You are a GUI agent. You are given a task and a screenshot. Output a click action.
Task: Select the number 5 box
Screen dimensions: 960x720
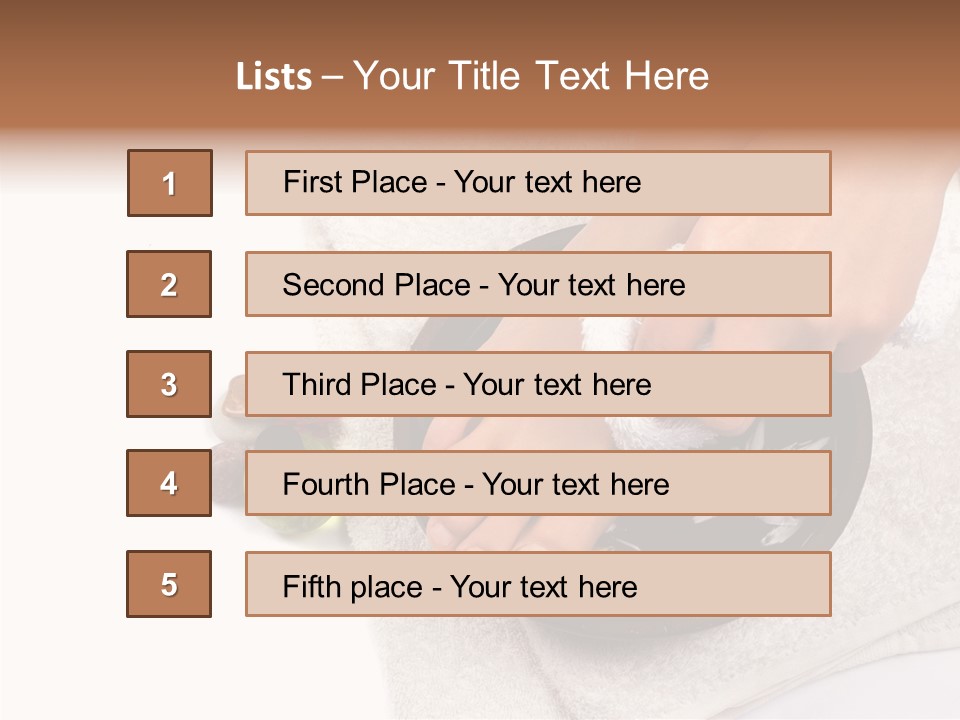coord(169,584)
